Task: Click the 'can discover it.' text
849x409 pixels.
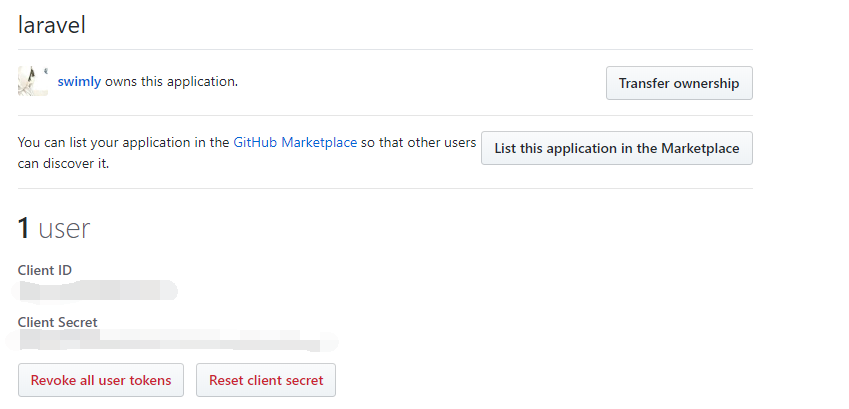Action: click(x=63, y=162)
